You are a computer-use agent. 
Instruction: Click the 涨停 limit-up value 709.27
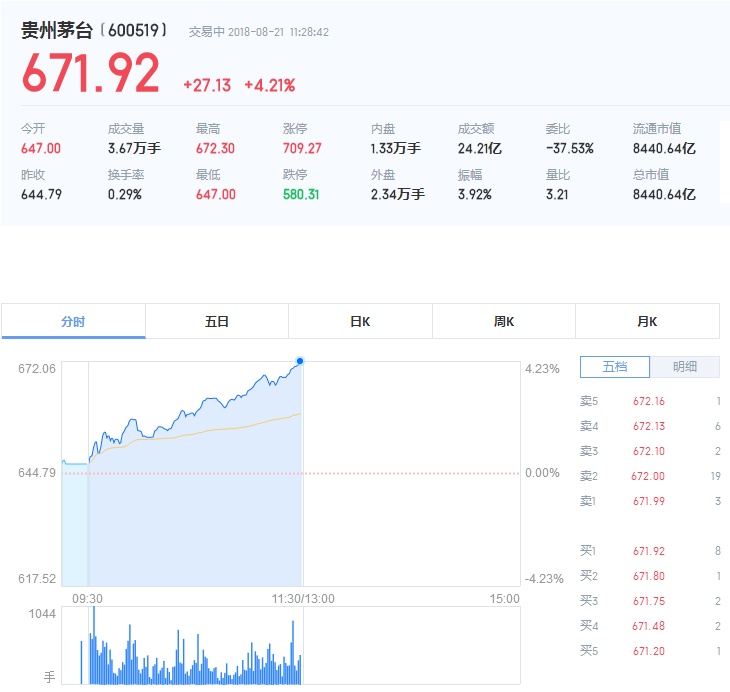click(302, 149)
